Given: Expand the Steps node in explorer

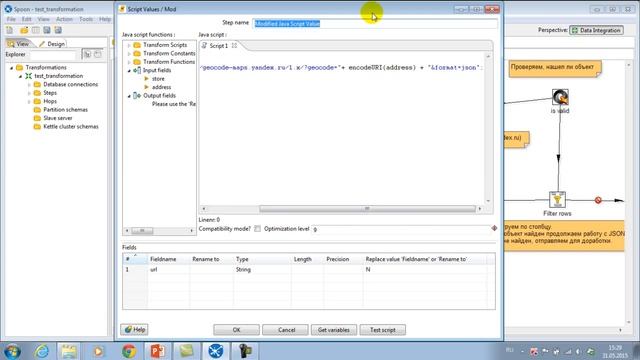Looking at the screenshot, I should 29,93.
